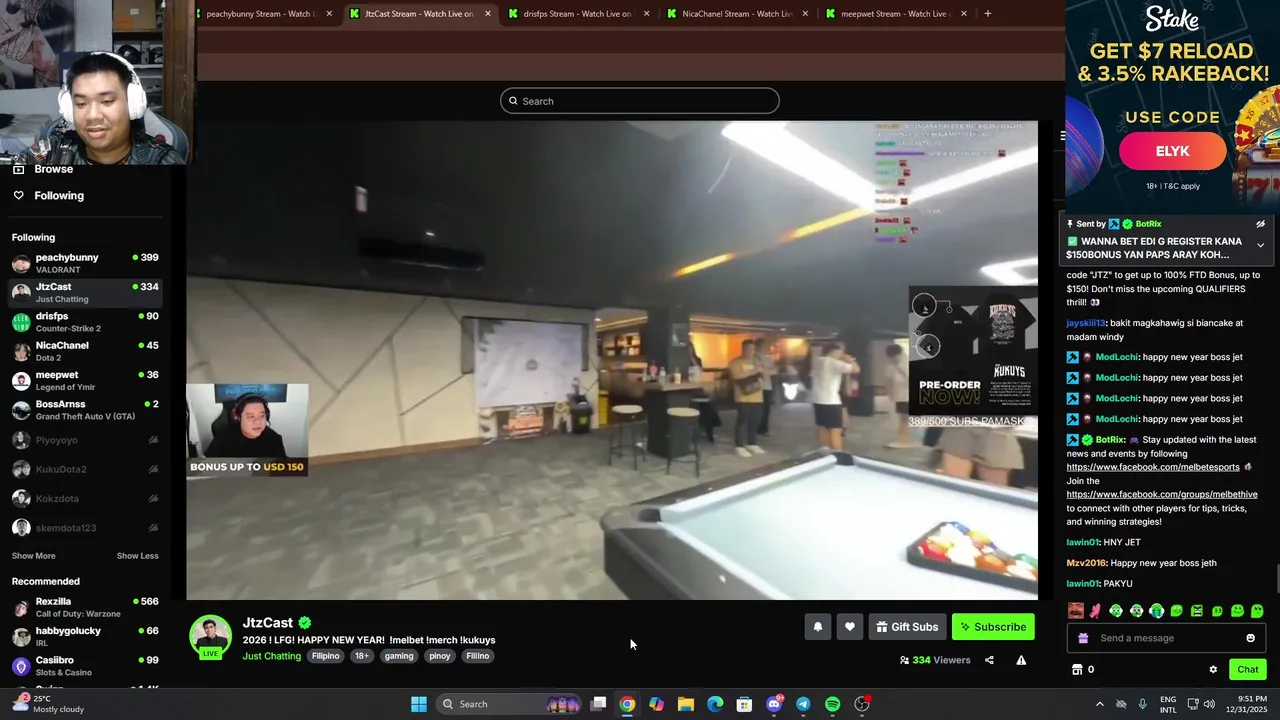Switch to drisfps Stream browser tab
This screenshot has width=1280, height=720.
tap(577, 14)
